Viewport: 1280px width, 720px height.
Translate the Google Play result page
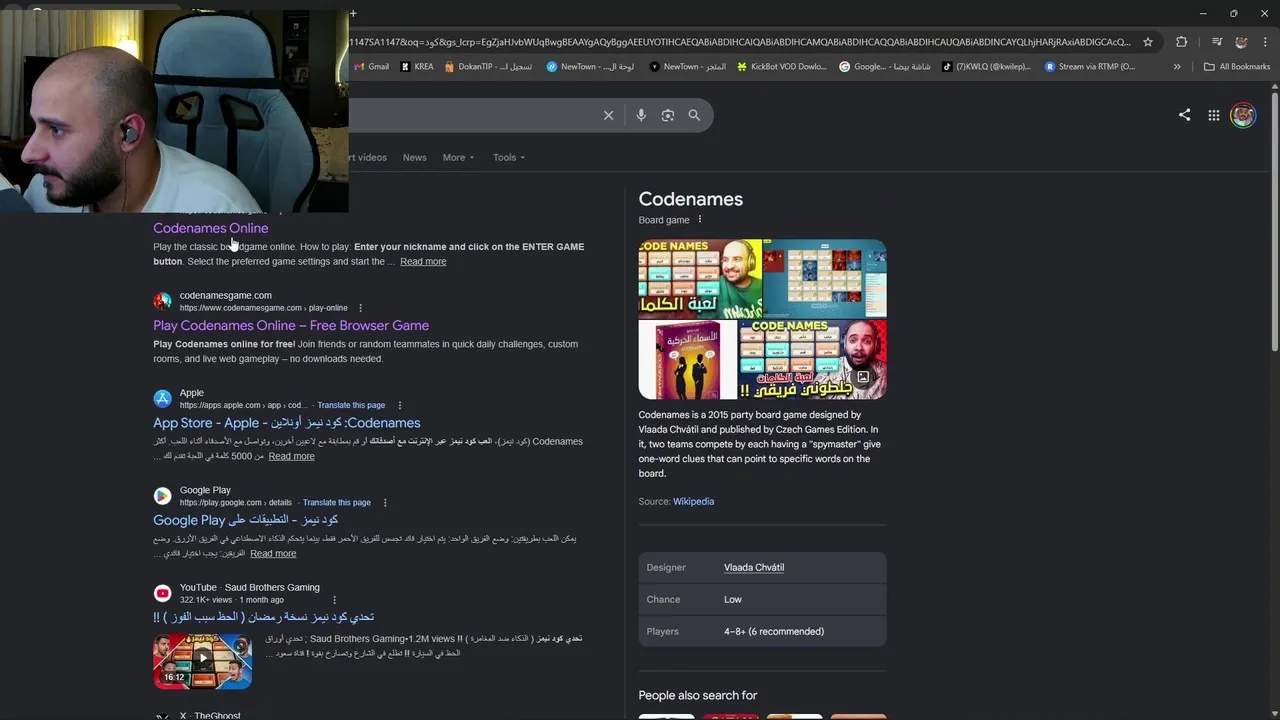[336, 502]
